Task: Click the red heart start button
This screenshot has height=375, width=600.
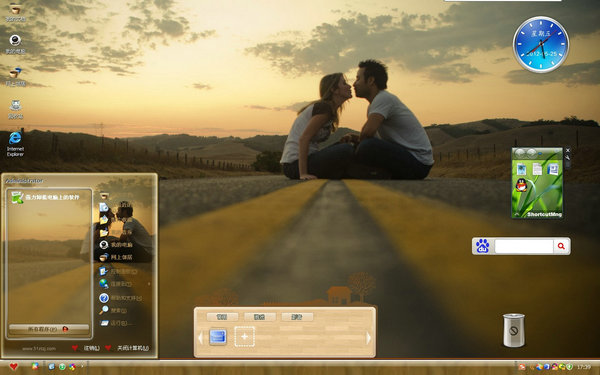Action: click(13, 367)
